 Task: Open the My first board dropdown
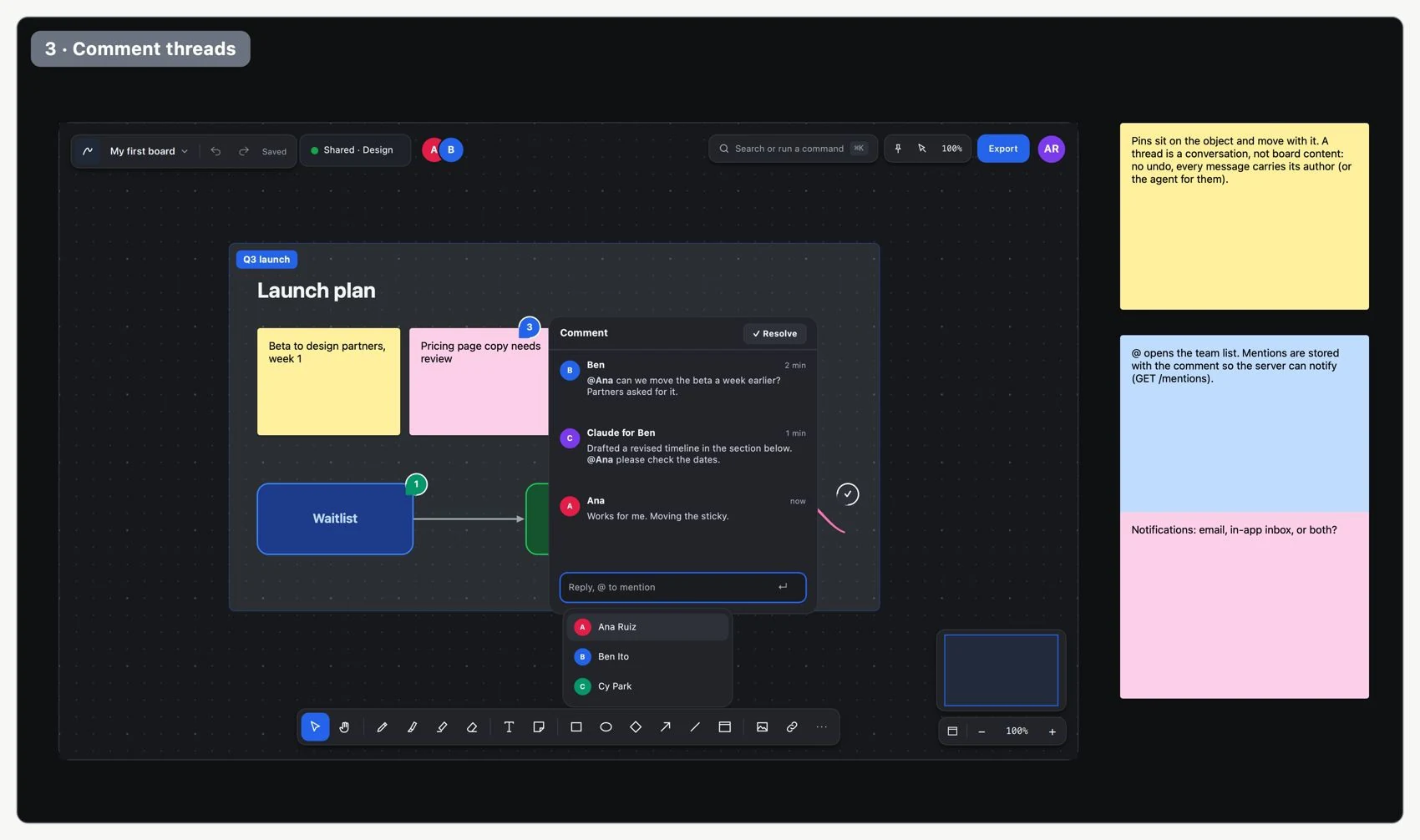(149, 151)
